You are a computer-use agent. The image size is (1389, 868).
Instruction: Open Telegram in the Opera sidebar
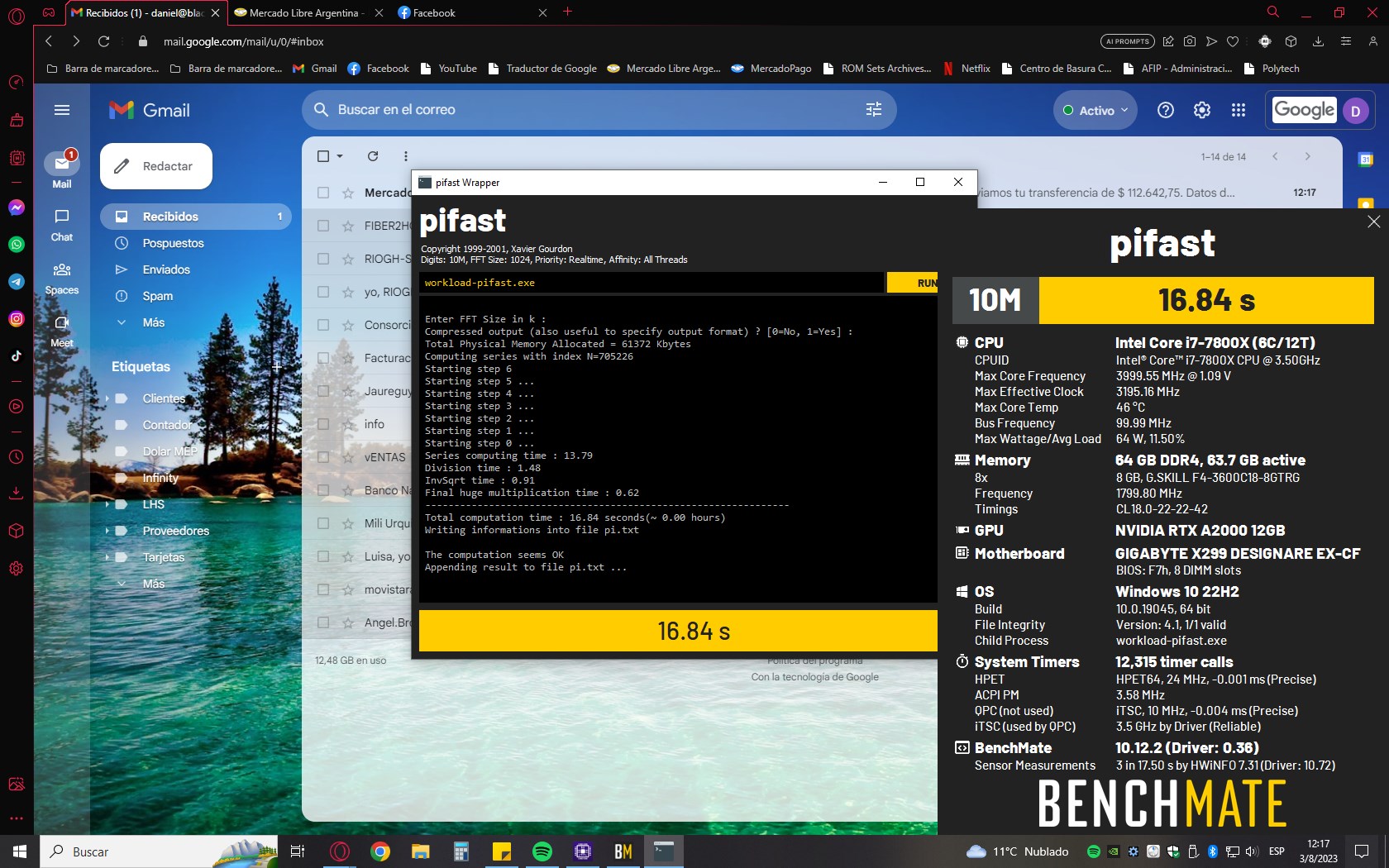[x=17, y=282]
